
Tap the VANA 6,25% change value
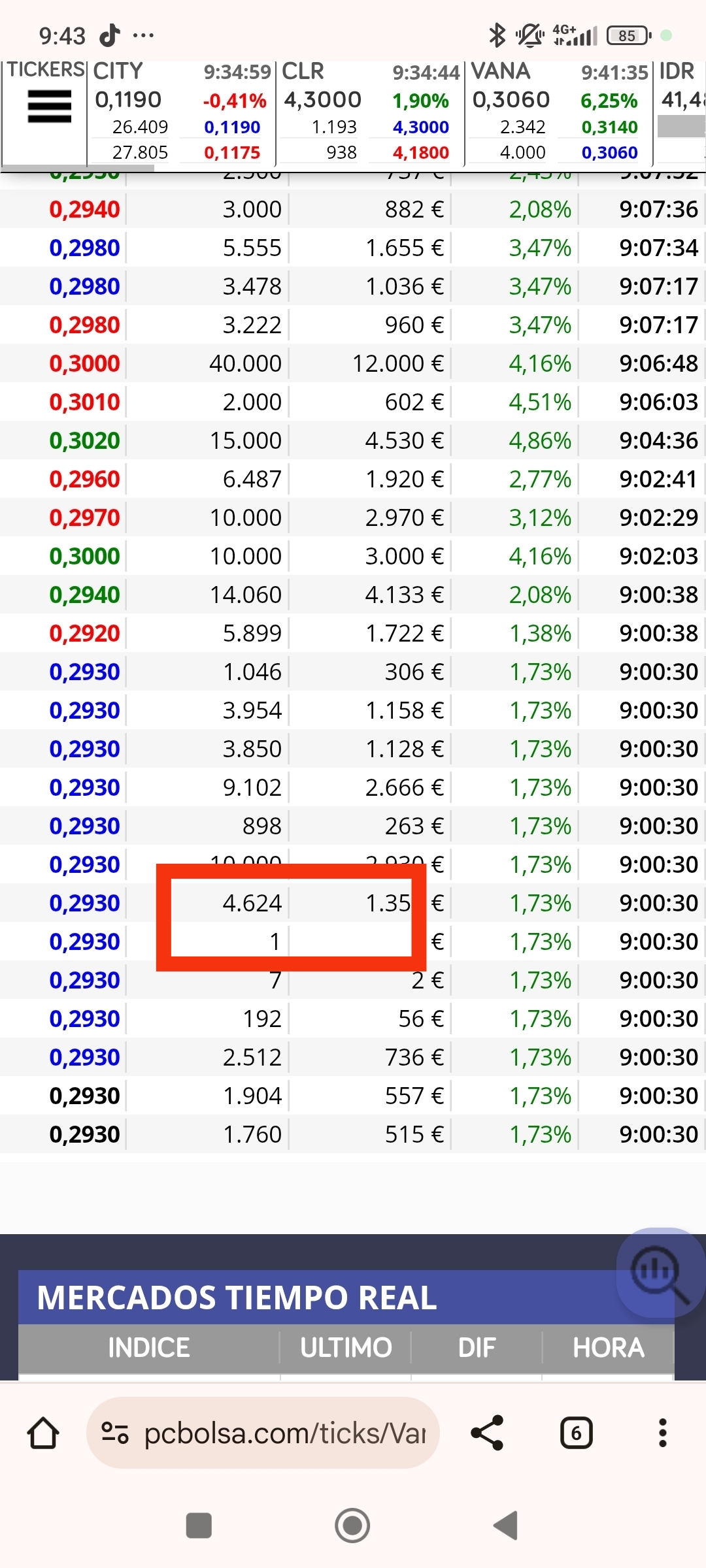(x=609, y=101)
